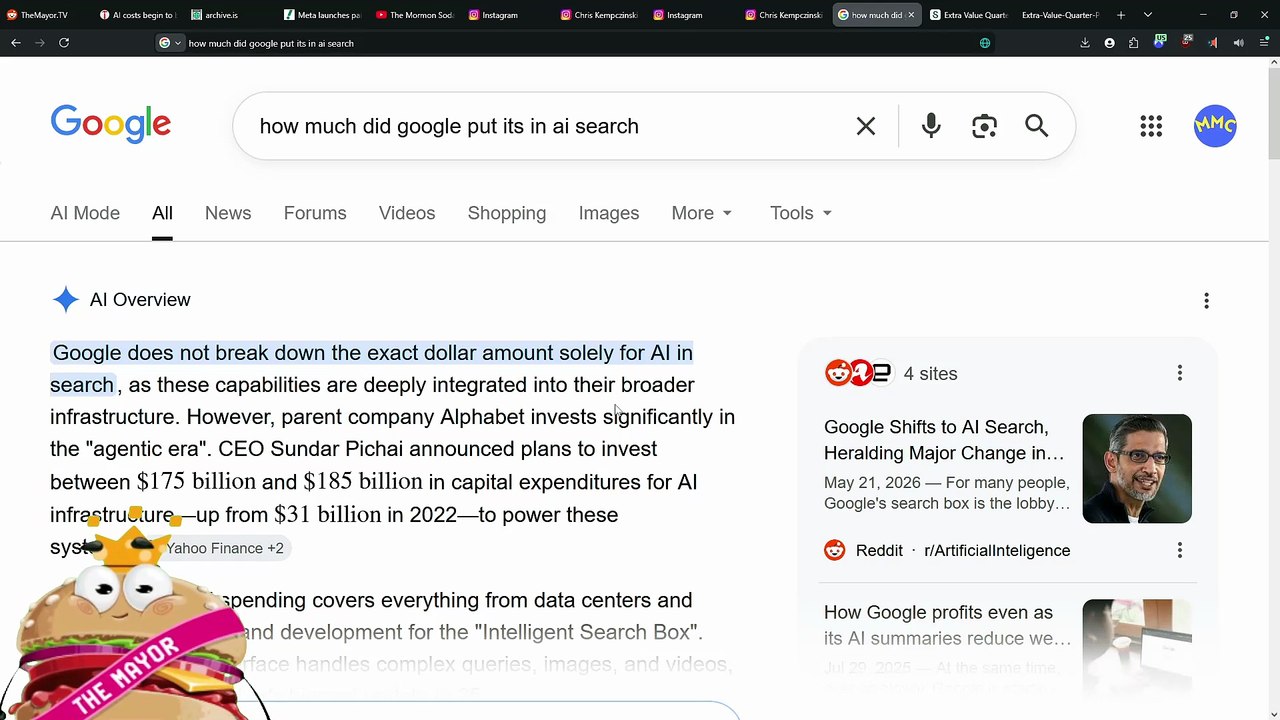Open AI Overview three-dot options

point(1206,301)
